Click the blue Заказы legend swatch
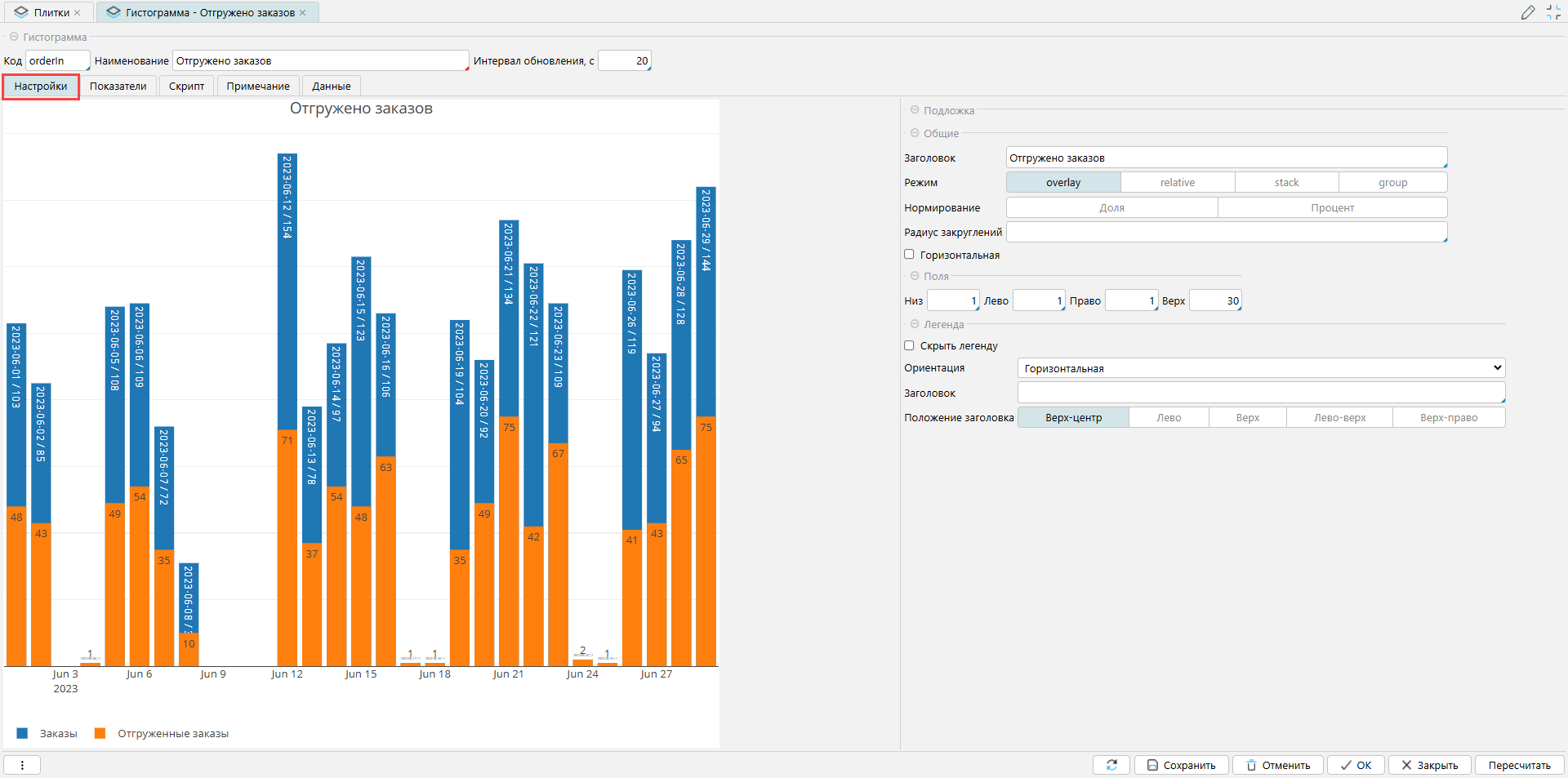This screenshot has height=778, width=1568. (22, 733)
